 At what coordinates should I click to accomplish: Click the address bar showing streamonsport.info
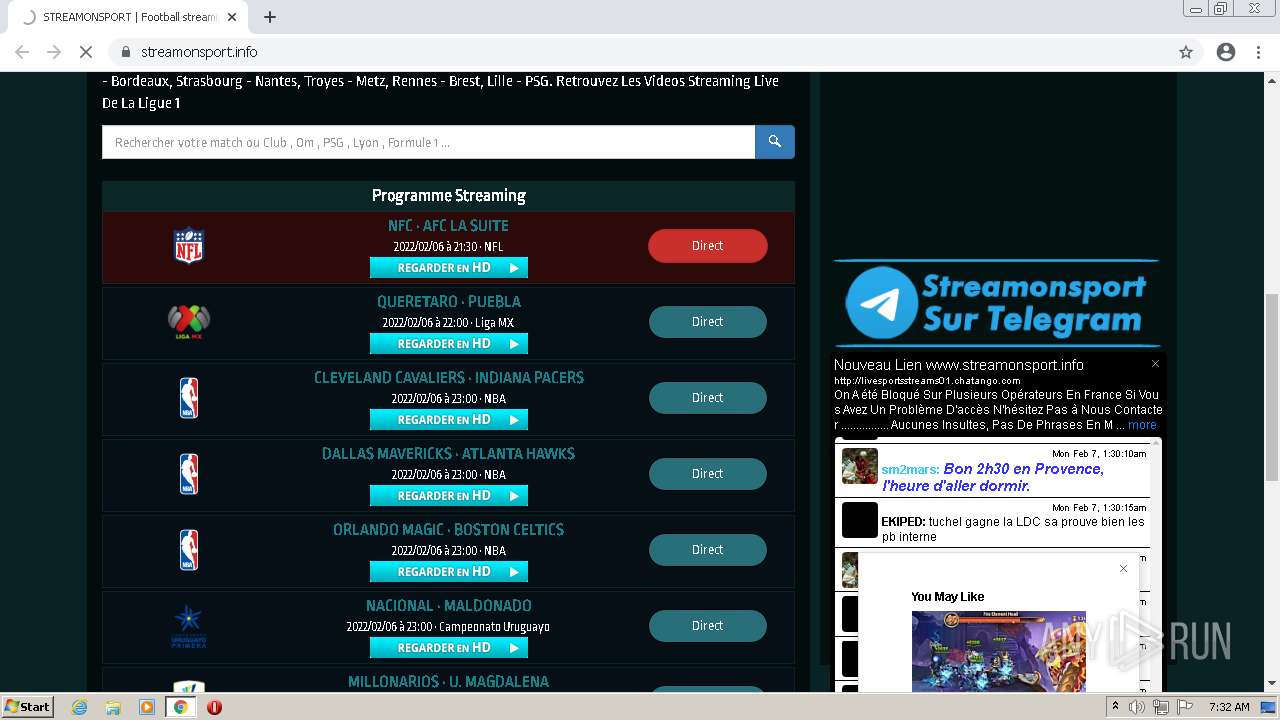pos(640,52)
